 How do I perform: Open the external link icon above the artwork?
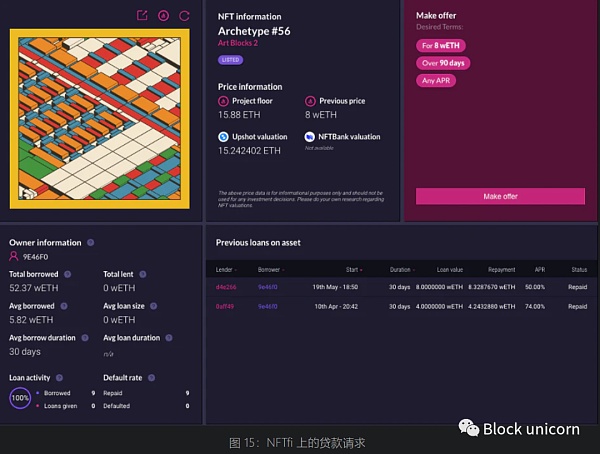[x=142, y=15]
